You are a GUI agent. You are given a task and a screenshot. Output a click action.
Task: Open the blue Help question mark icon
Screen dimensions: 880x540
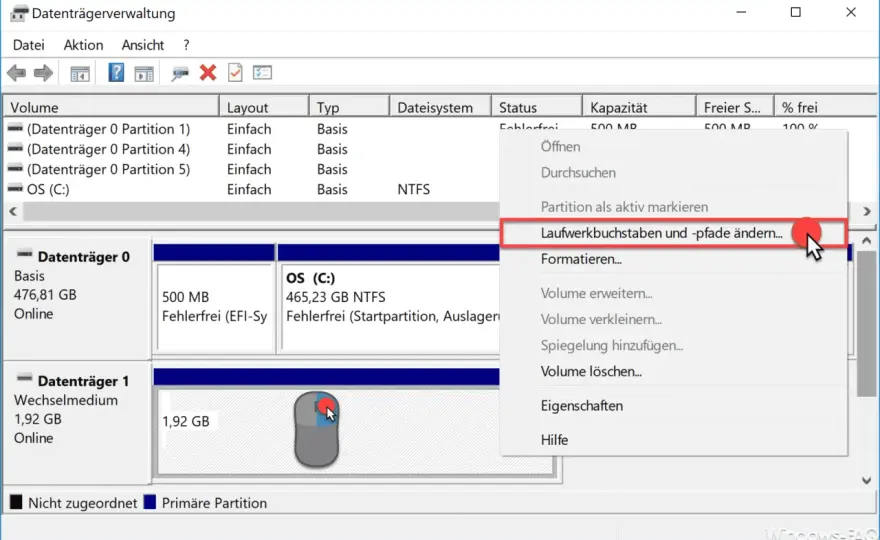116,72
